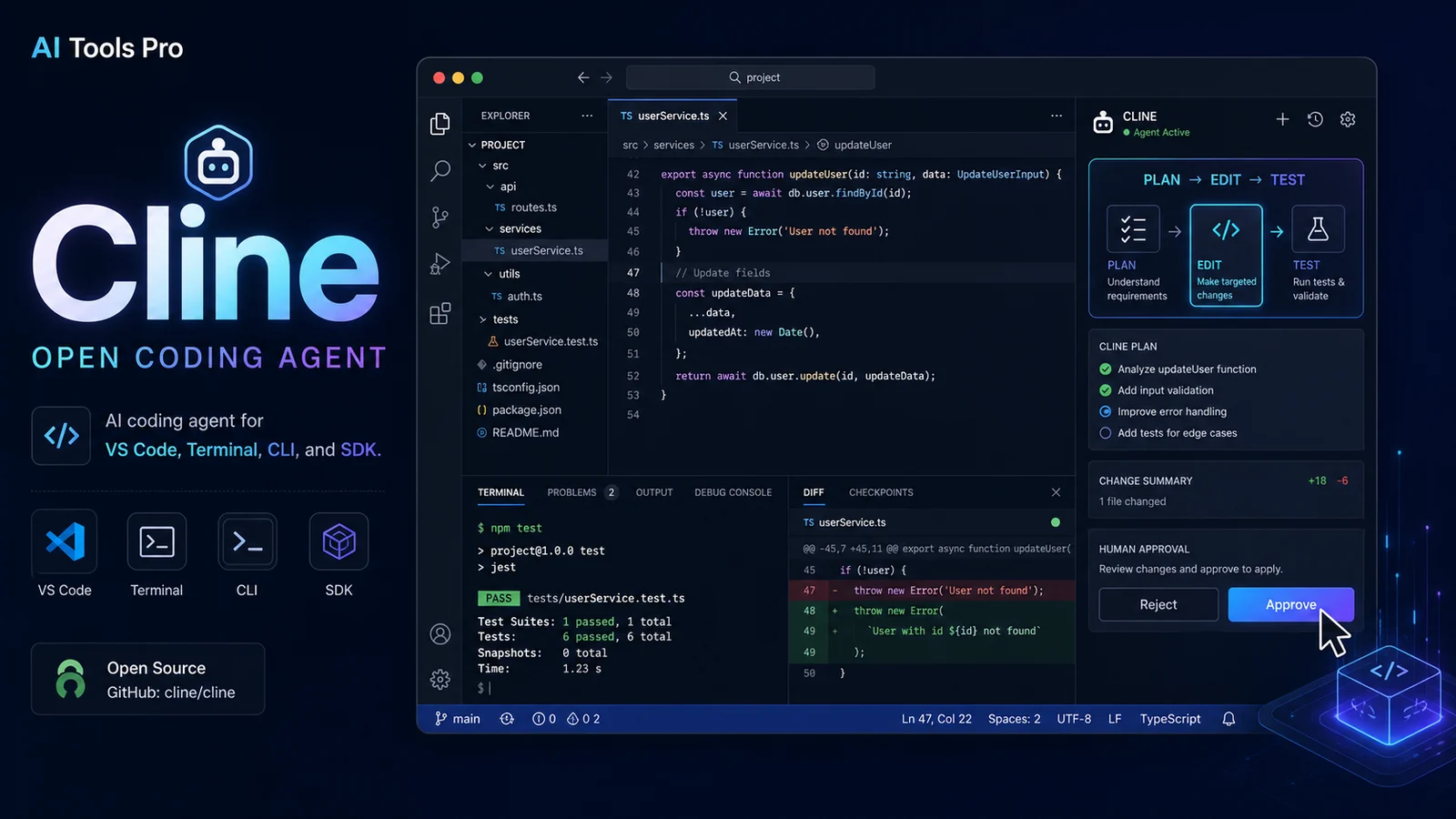Click the notifications bell in status bar
1456x819 pixels.
pyautogui.click(x=1228, y=719)
